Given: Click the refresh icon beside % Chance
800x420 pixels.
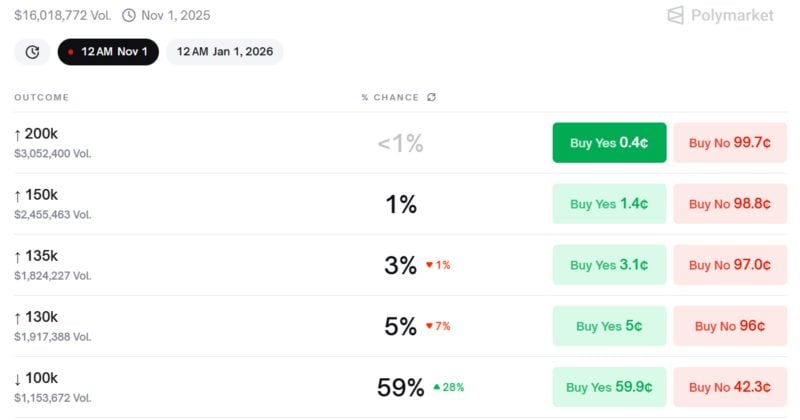Looking at the screenshot, I should click(x=431, y=97).
